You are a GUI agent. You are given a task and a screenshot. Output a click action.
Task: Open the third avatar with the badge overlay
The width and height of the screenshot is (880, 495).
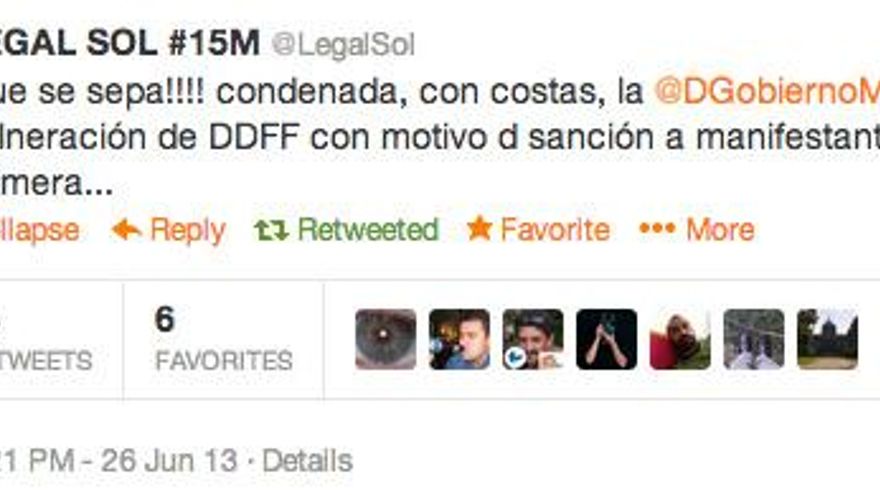533,339
